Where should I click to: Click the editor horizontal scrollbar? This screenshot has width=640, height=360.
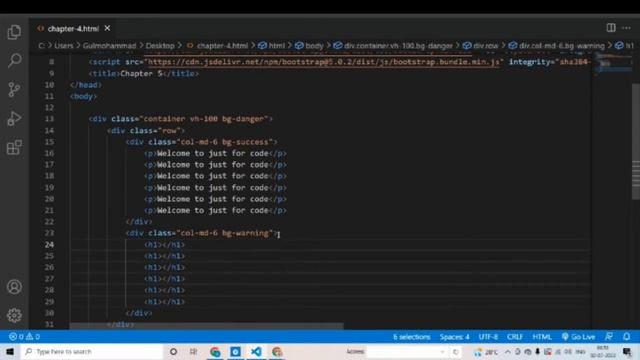(x=206, y=326)
